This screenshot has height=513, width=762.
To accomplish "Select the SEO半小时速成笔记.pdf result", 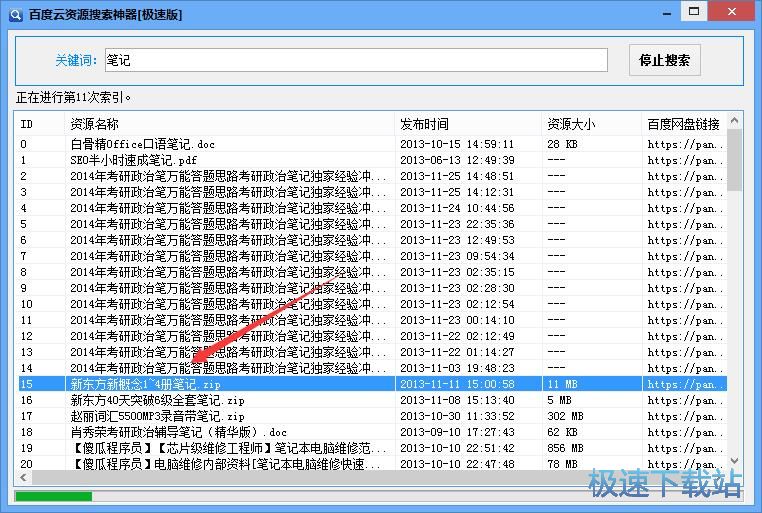I will coord(134,160).
